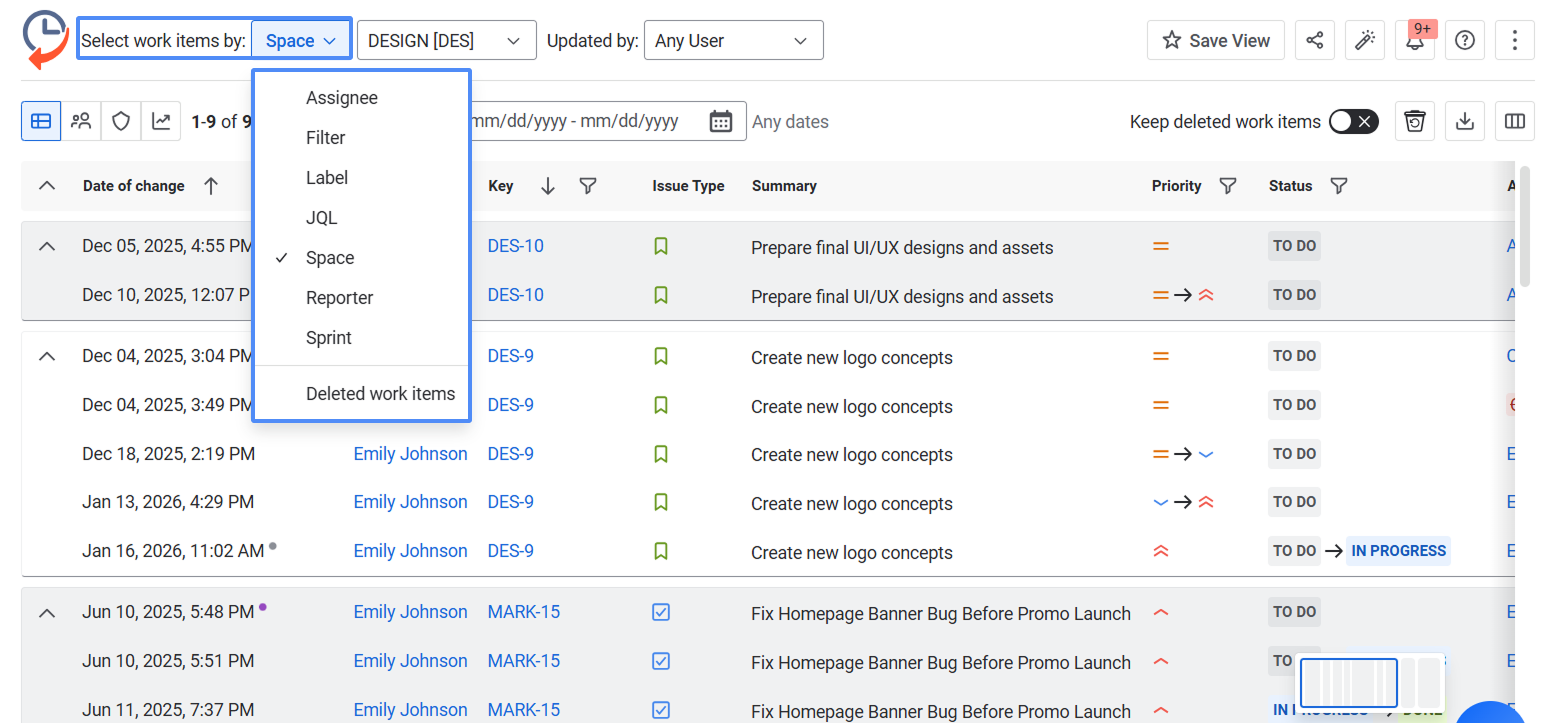Toggle Keep deleted work items switch

coord(1353,121)
